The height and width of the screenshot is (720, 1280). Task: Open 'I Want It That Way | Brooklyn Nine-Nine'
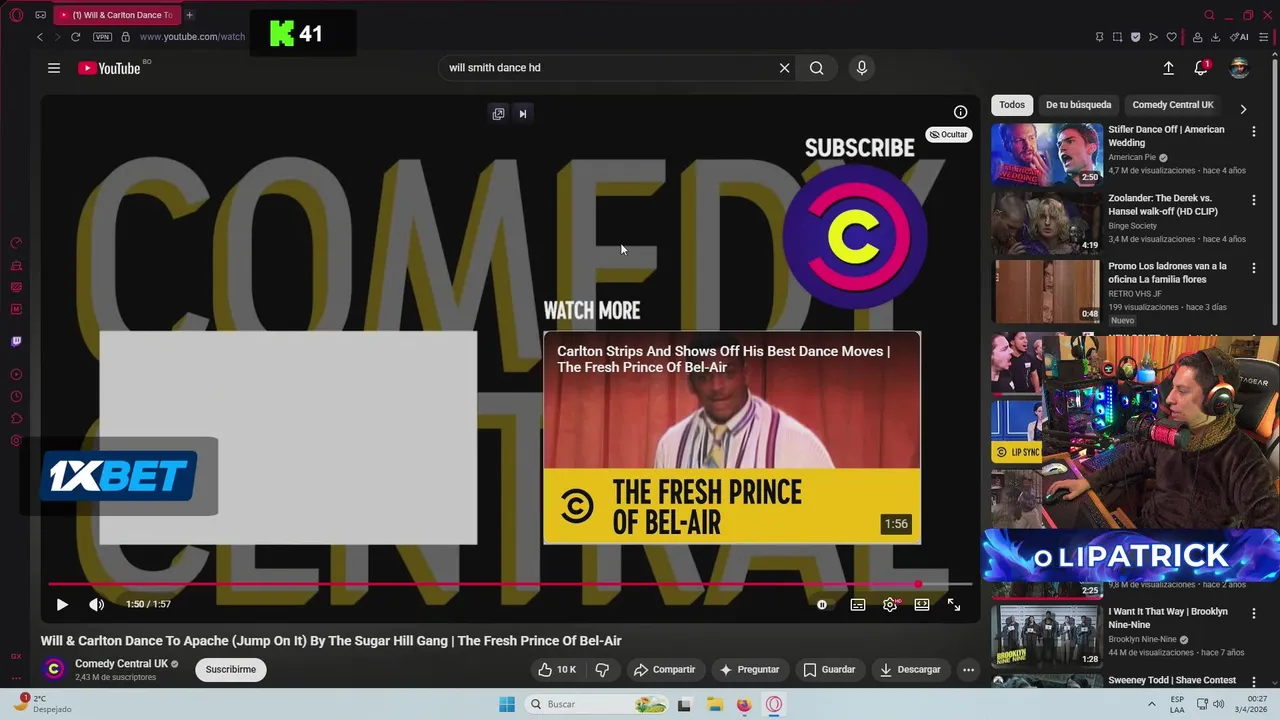[x=1168, y=618]
